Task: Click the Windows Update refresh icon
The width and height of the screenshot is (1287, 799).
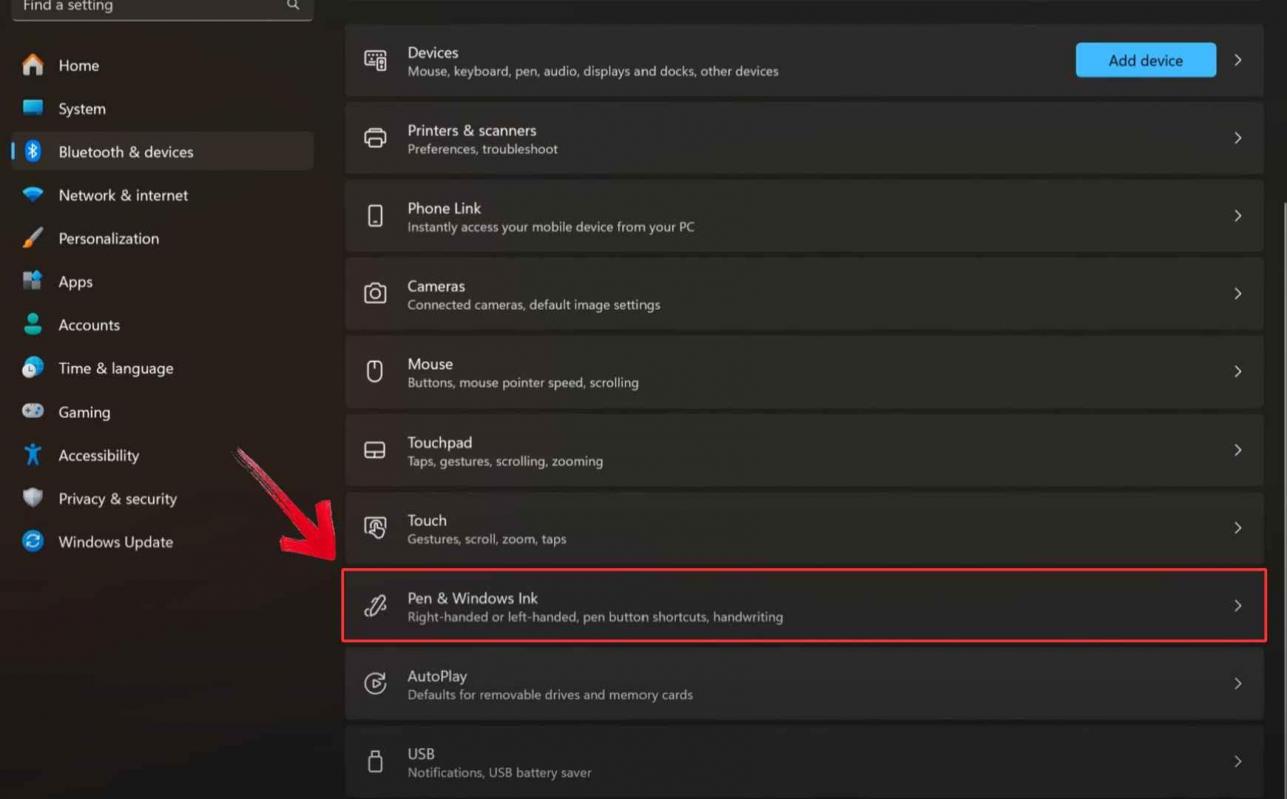Action: pyautogui.click(x=33, y=541)
